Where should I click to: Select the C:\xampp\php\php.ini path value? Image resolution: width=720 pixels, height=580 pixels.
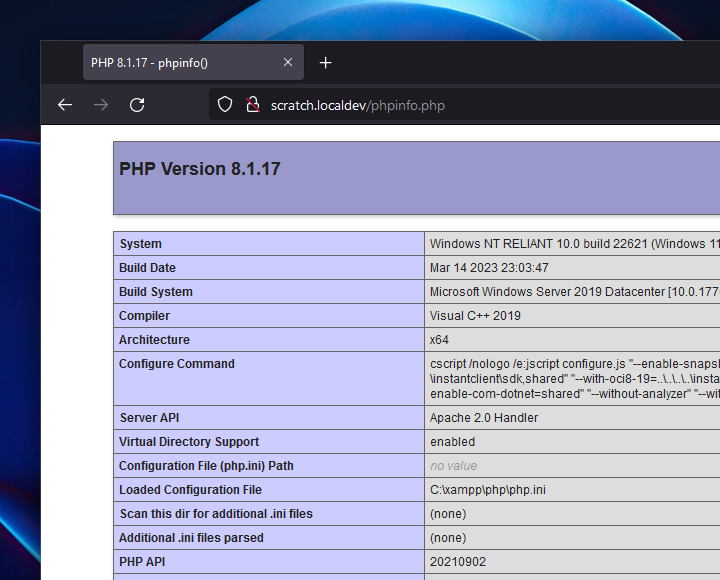[488, 490]
